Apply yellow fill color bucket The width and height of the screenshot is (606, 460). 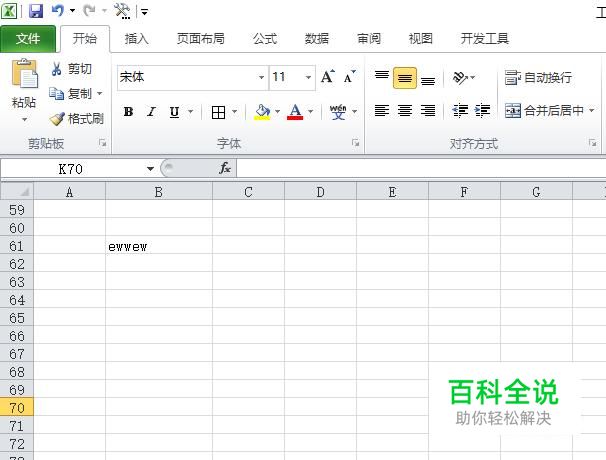[262, 112]
